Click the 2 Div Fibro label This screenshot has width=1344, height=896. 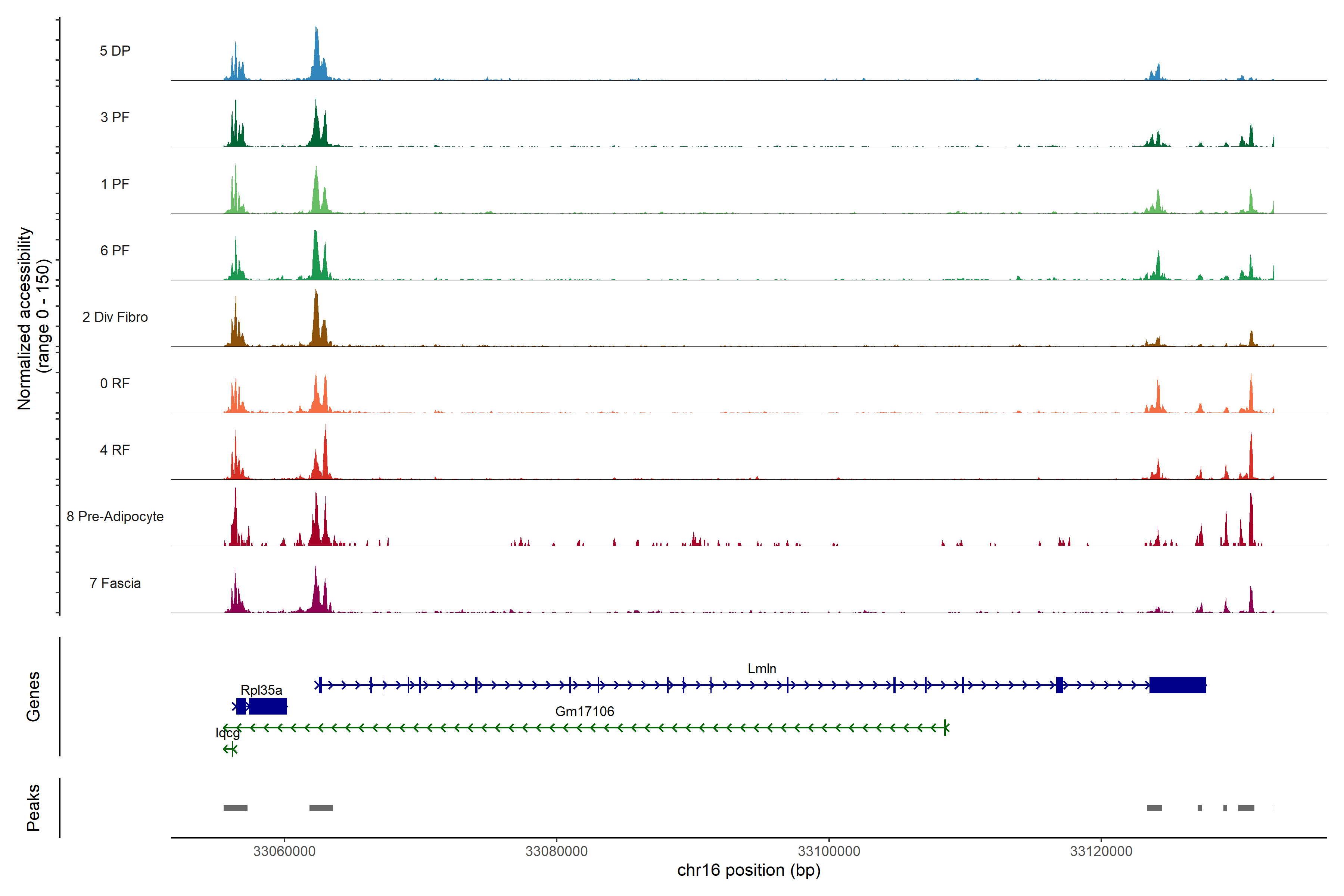pos(115,317)
